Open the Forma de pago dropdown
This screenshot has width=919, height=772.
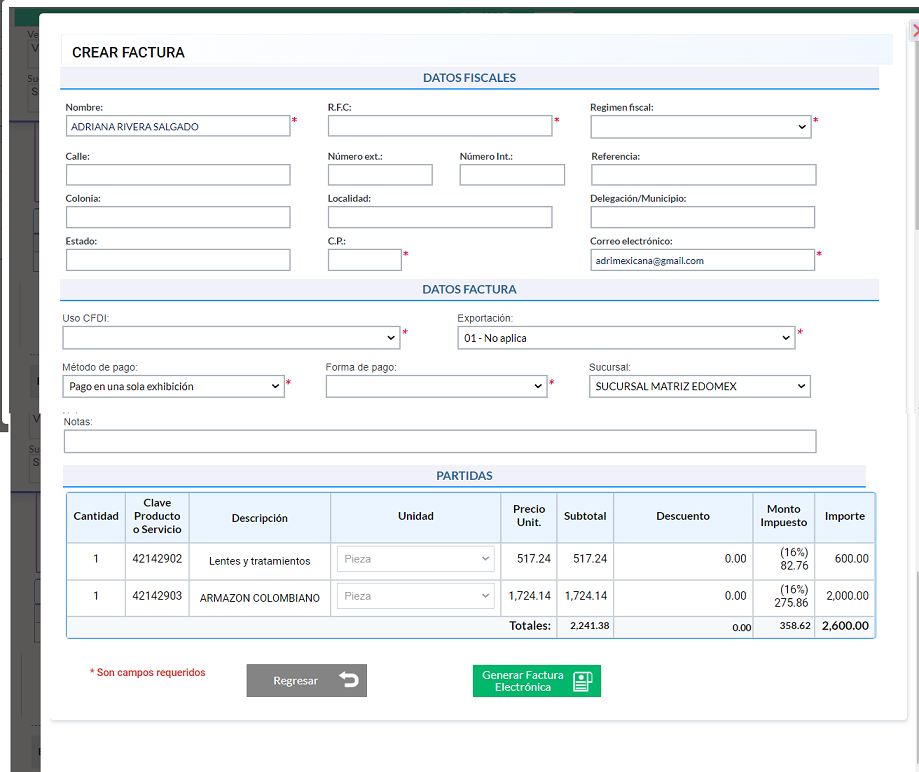coord(436,386)
